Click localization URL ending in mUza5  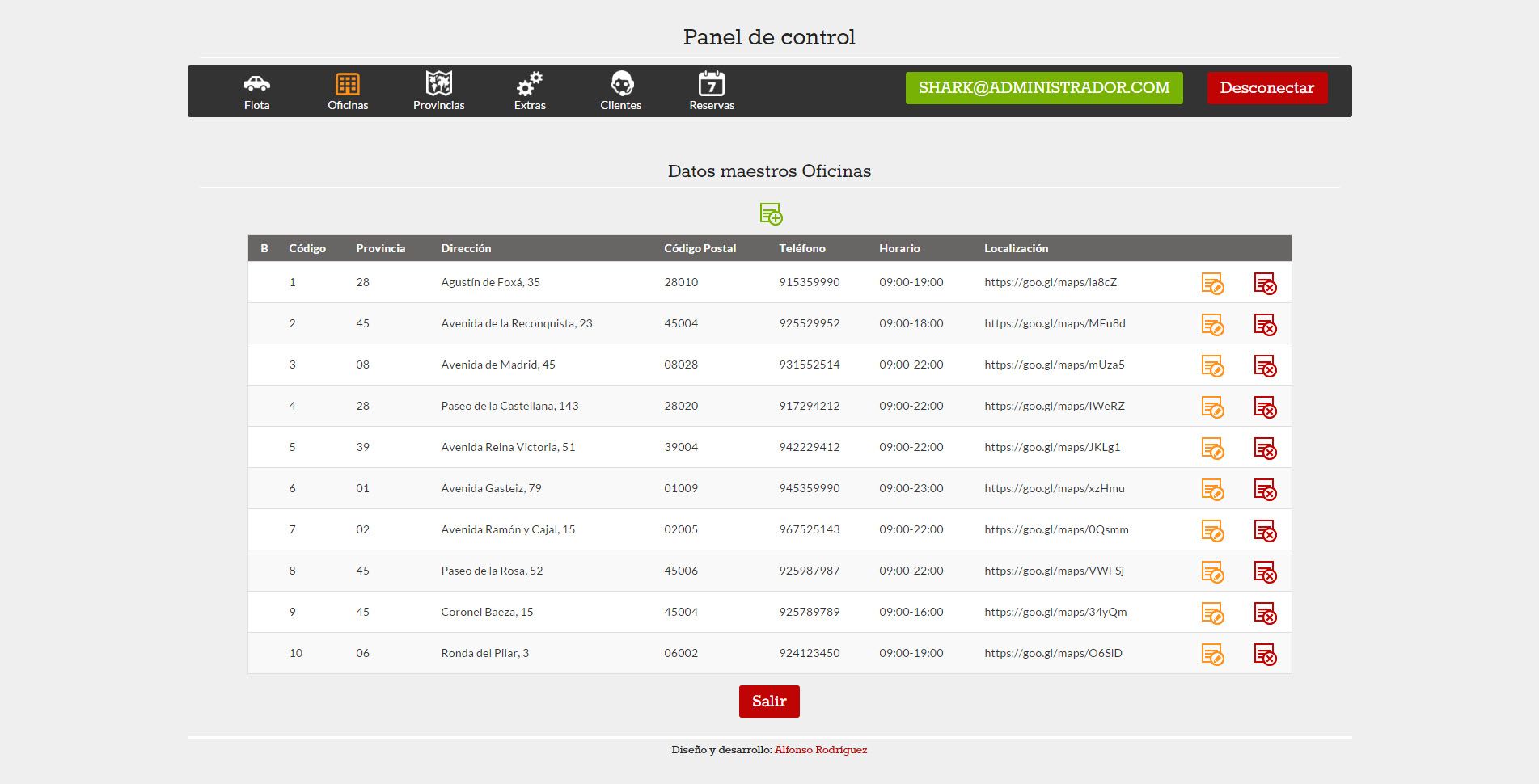coord(1054,365)
